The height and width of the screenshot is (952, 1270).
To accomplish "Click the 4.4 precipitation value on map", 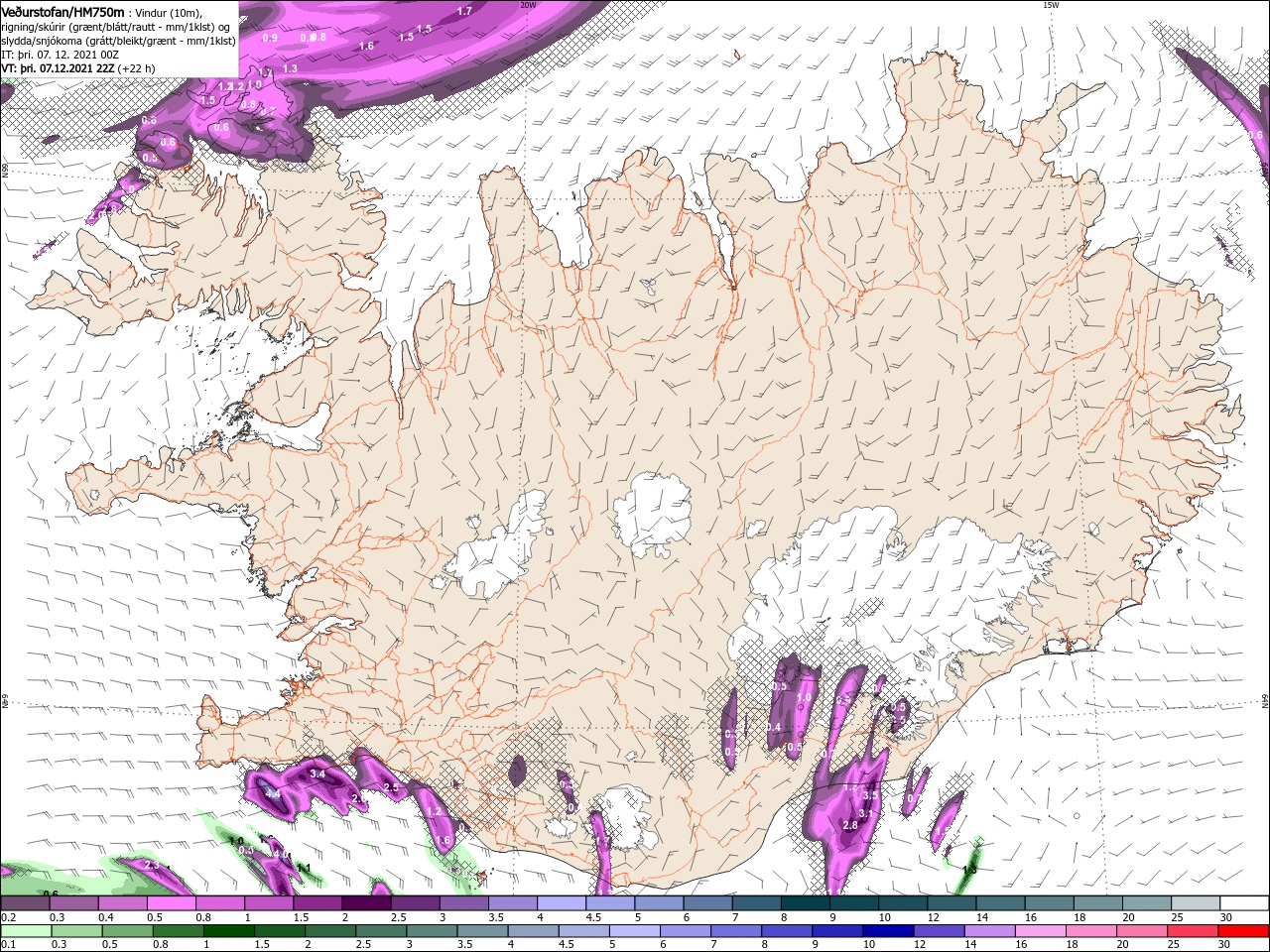I will coord(273,794).
